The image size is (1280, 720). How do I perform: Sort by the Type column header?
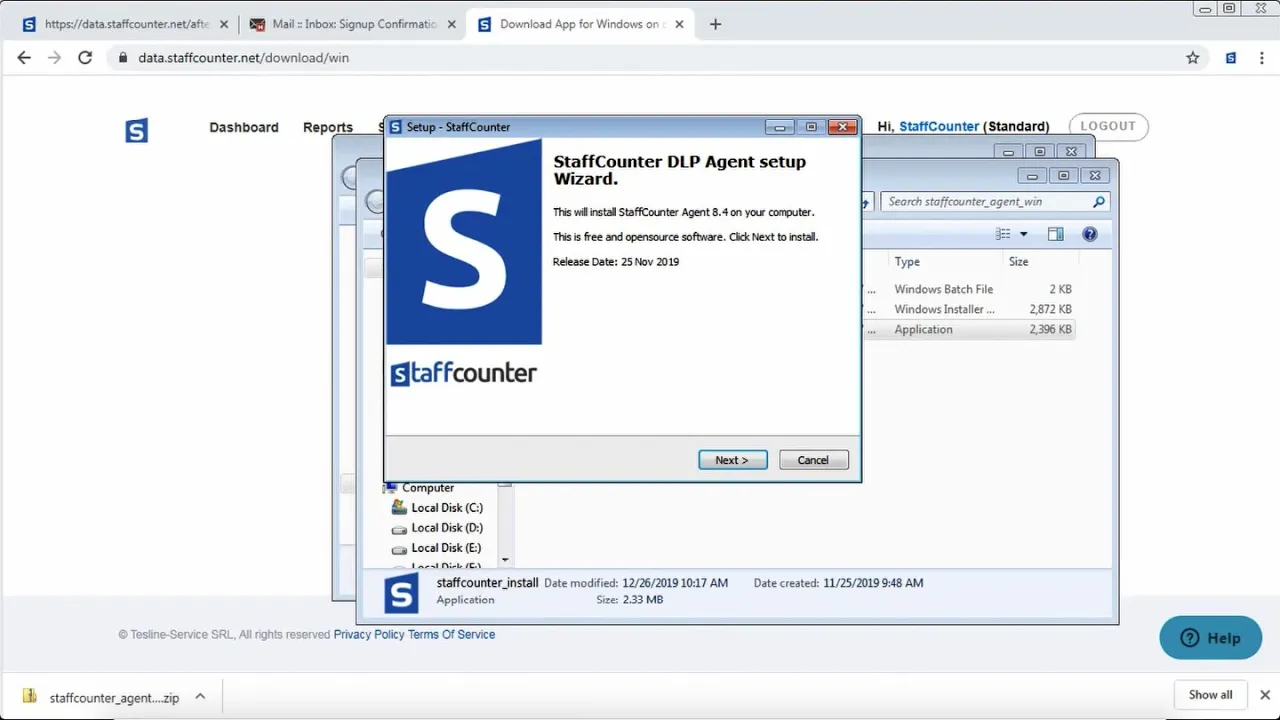[x=907, y=262]
